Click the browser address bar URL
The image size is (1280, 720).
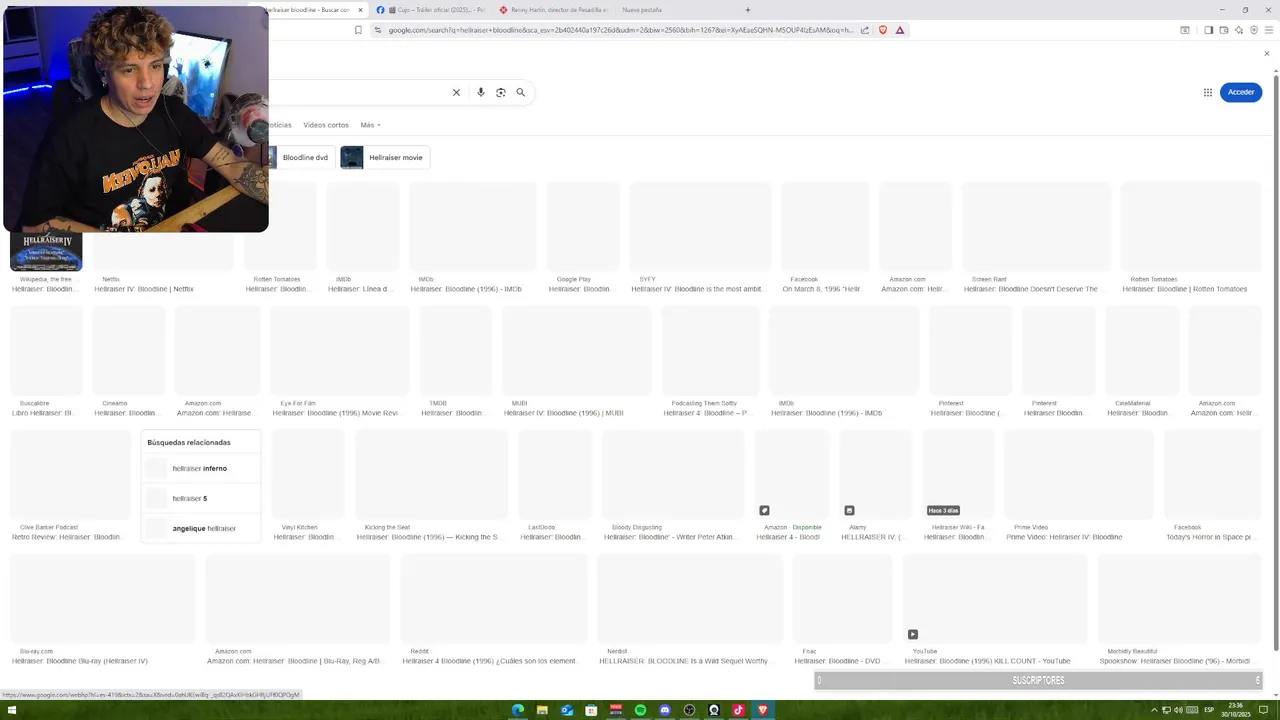click(x=620, y=30)
